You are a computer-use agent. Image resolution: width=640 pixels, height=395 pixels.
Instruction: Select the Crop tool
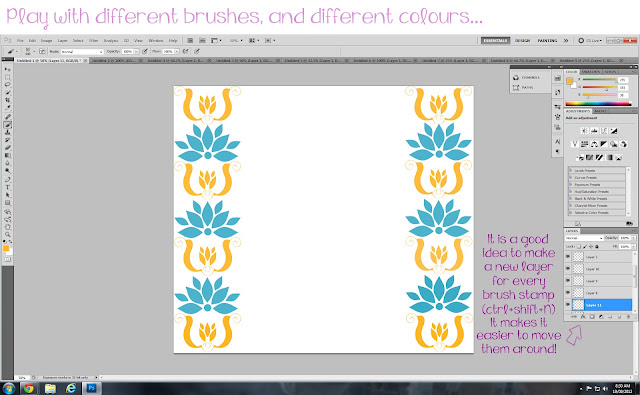click(7, 100)
